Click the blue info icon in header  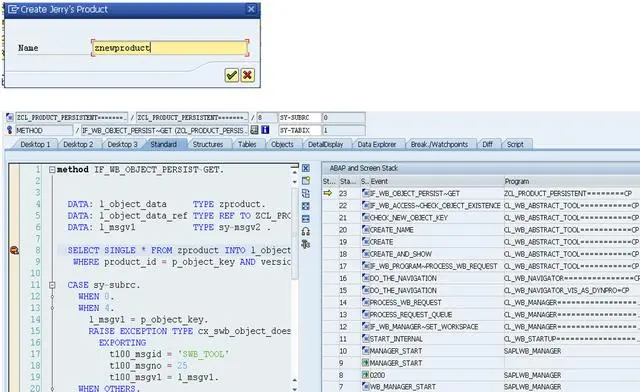265,130
